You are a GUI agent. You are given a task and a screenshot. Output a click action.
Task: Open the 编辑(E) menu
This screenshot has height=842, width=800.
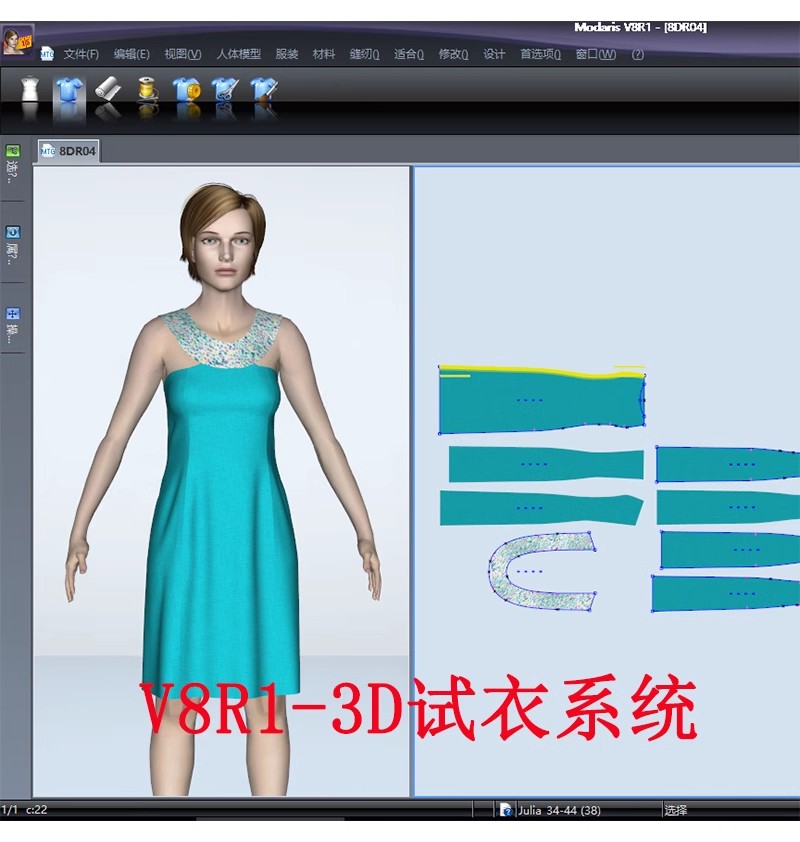[x=132, y=54]
